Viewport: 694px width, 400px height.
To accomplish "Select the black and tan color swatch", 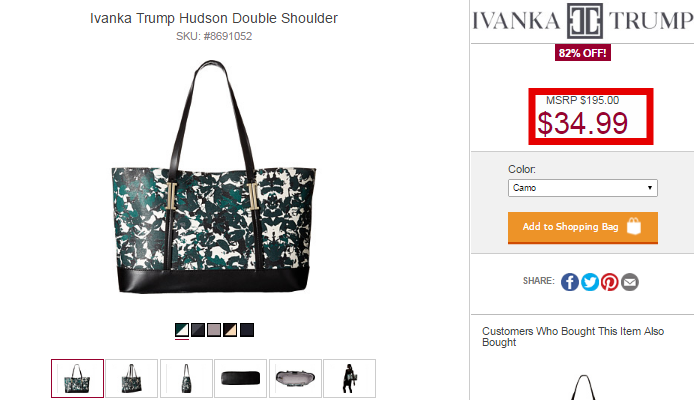I will point(230,330).
